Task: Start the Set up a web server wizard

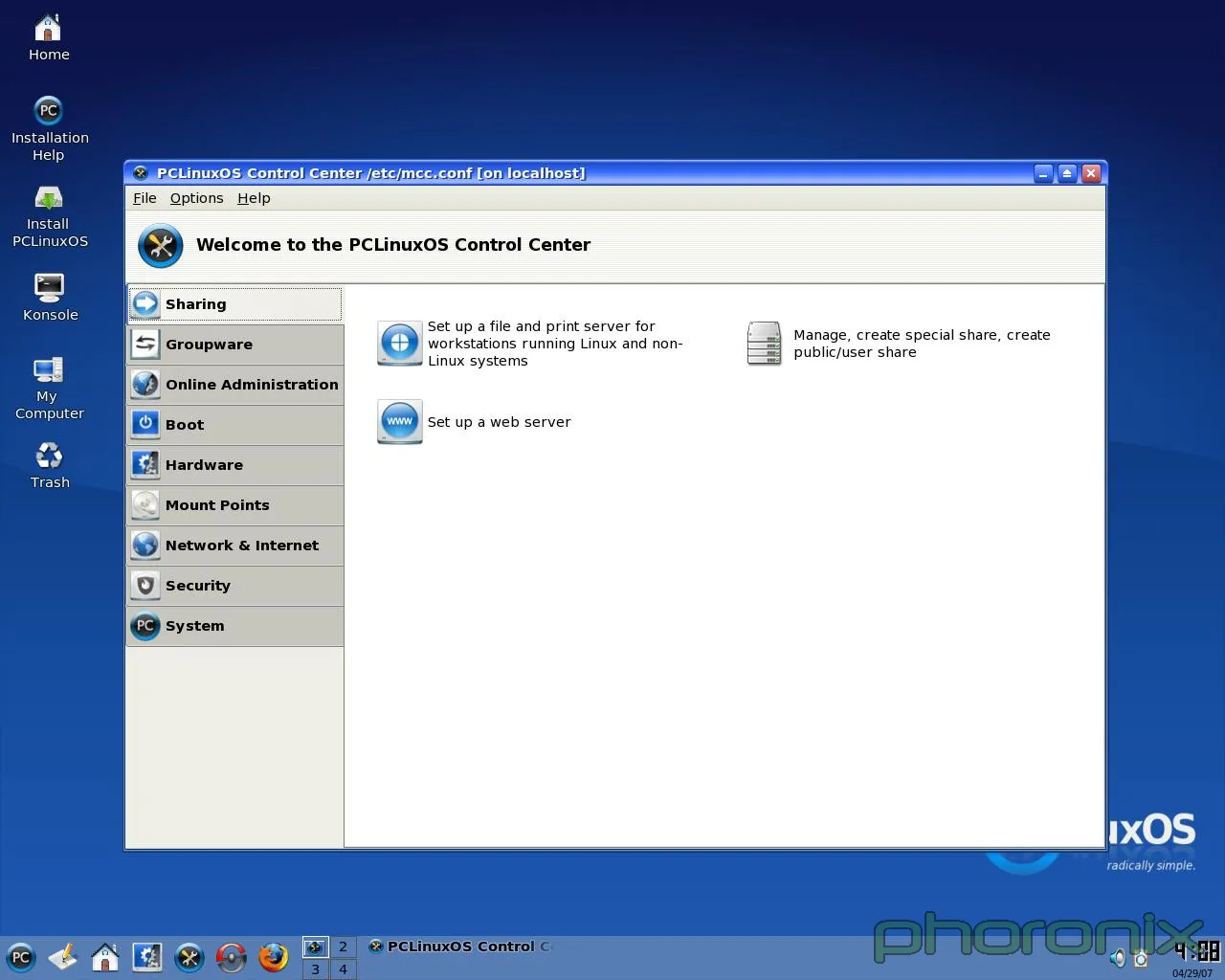Action: pos(475,422)
